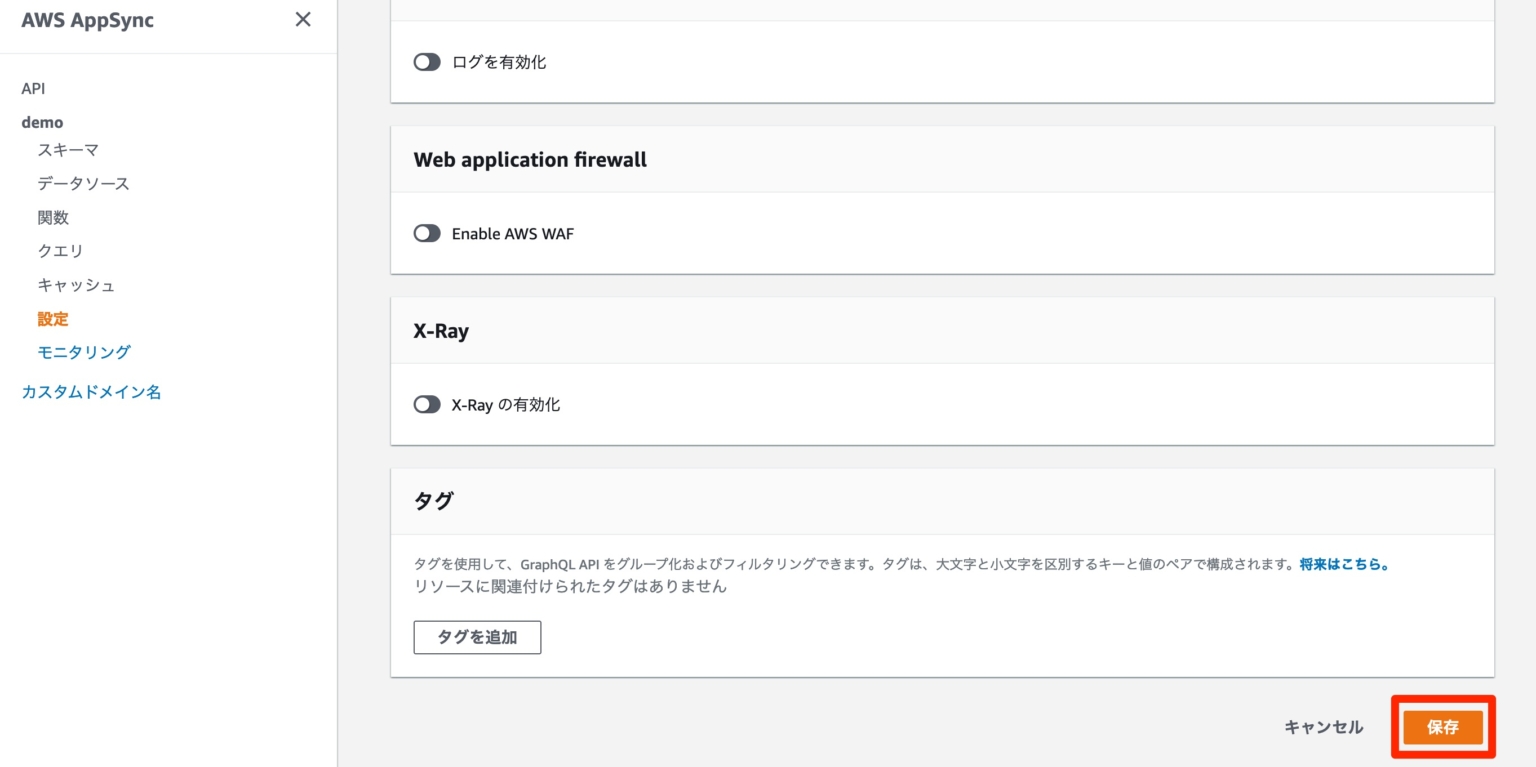Viewport: 1536px width, 767px height.
Task: Click the Web application firewall section header
Action: [x=530, y=159]
